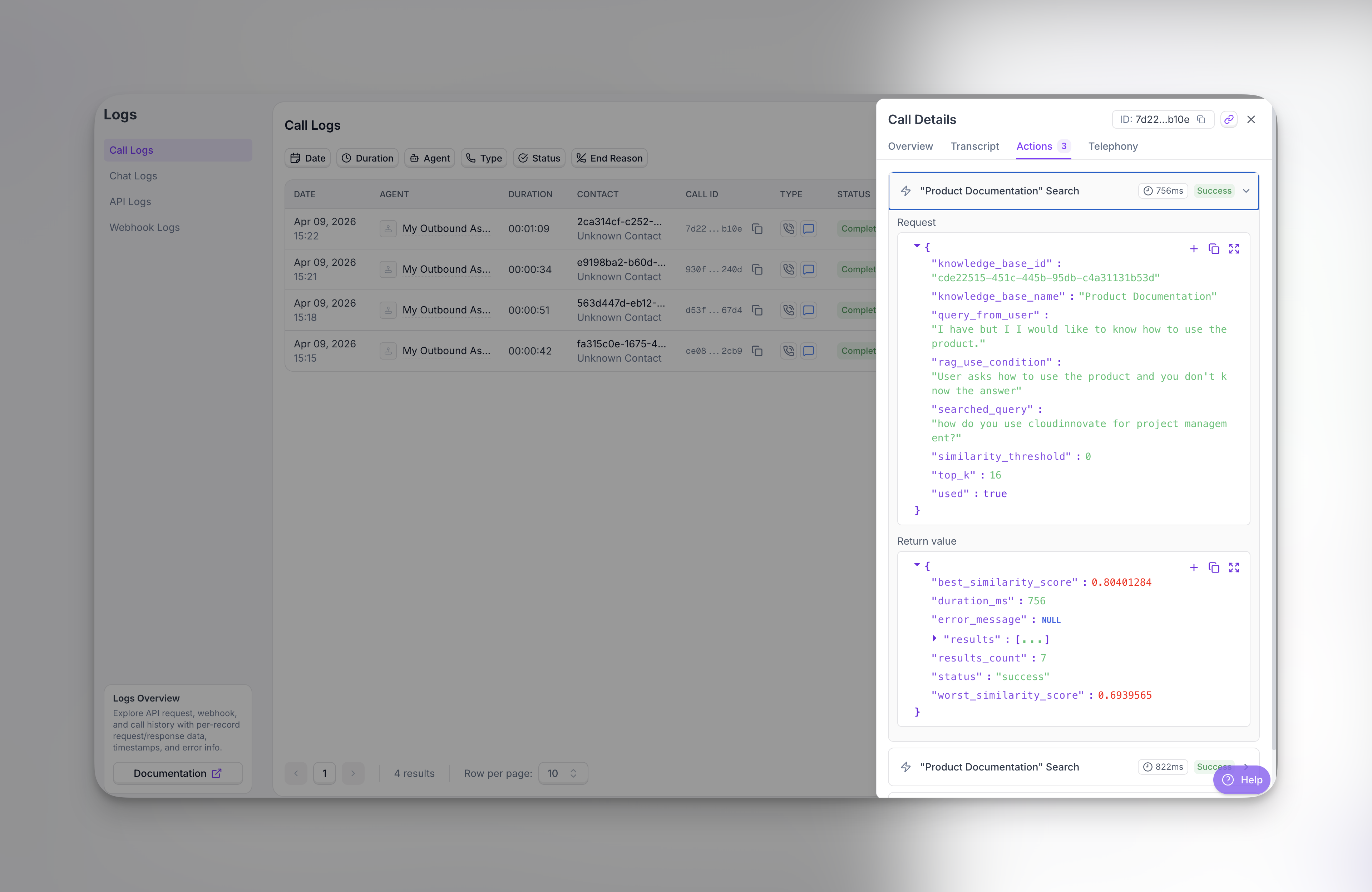
Task: Switch to the Transcript tab
Action: [974, 147]
